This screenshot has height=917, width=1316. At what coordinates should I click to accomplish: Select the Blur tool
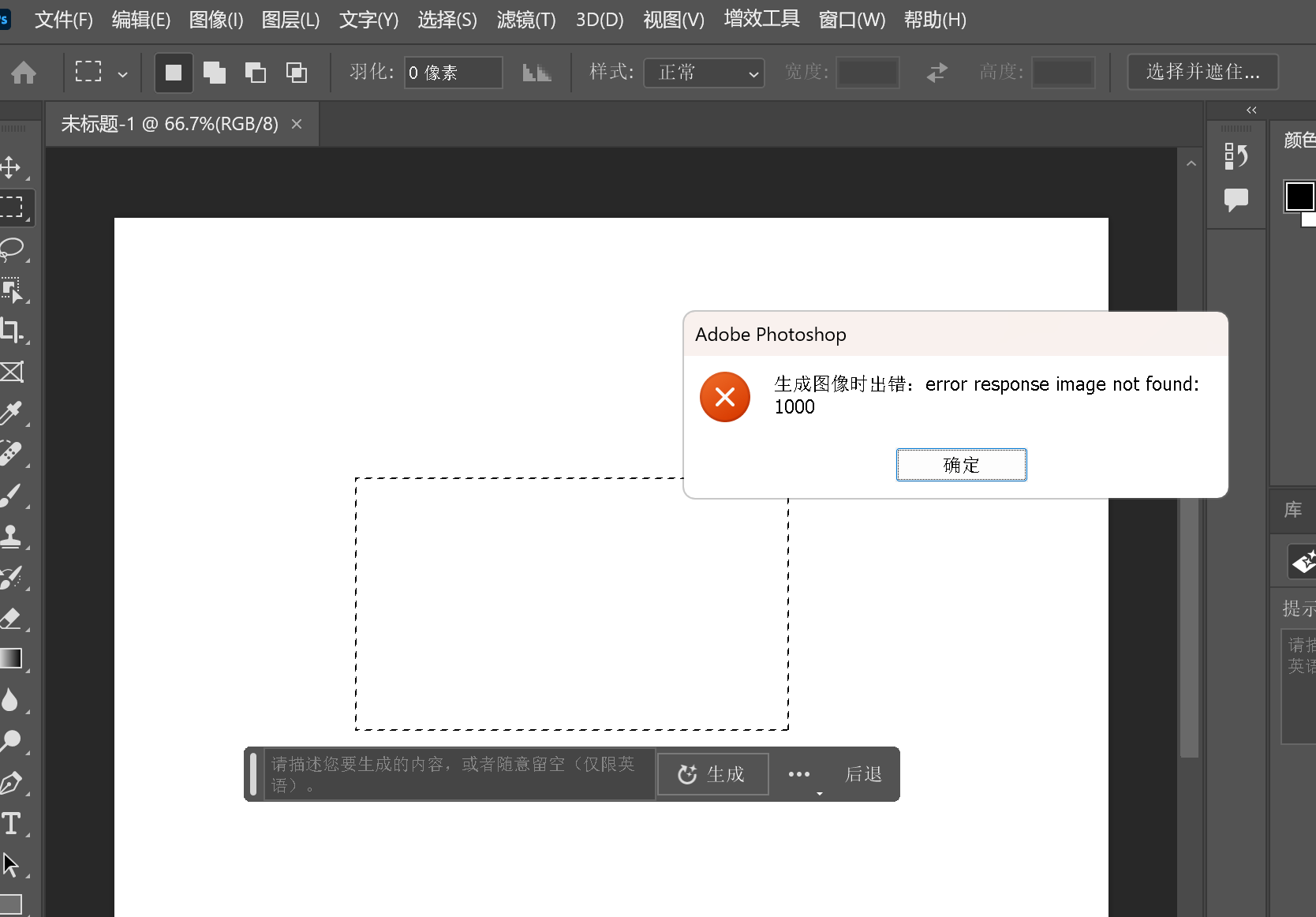(11, 700)
